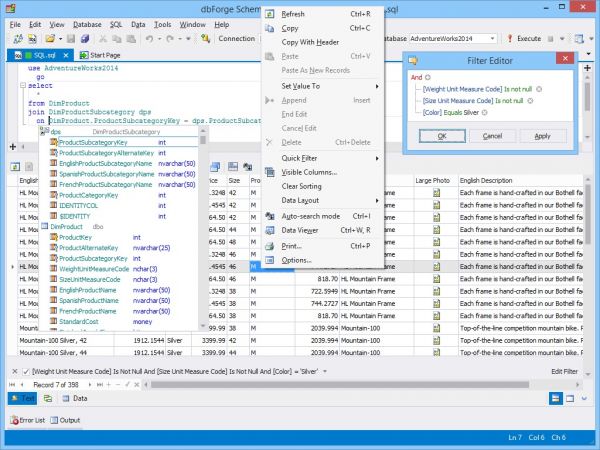The image size is (600, 450).
Task: Open the AdventureWorks2014 database dropdown
Action: coord(492,38)
